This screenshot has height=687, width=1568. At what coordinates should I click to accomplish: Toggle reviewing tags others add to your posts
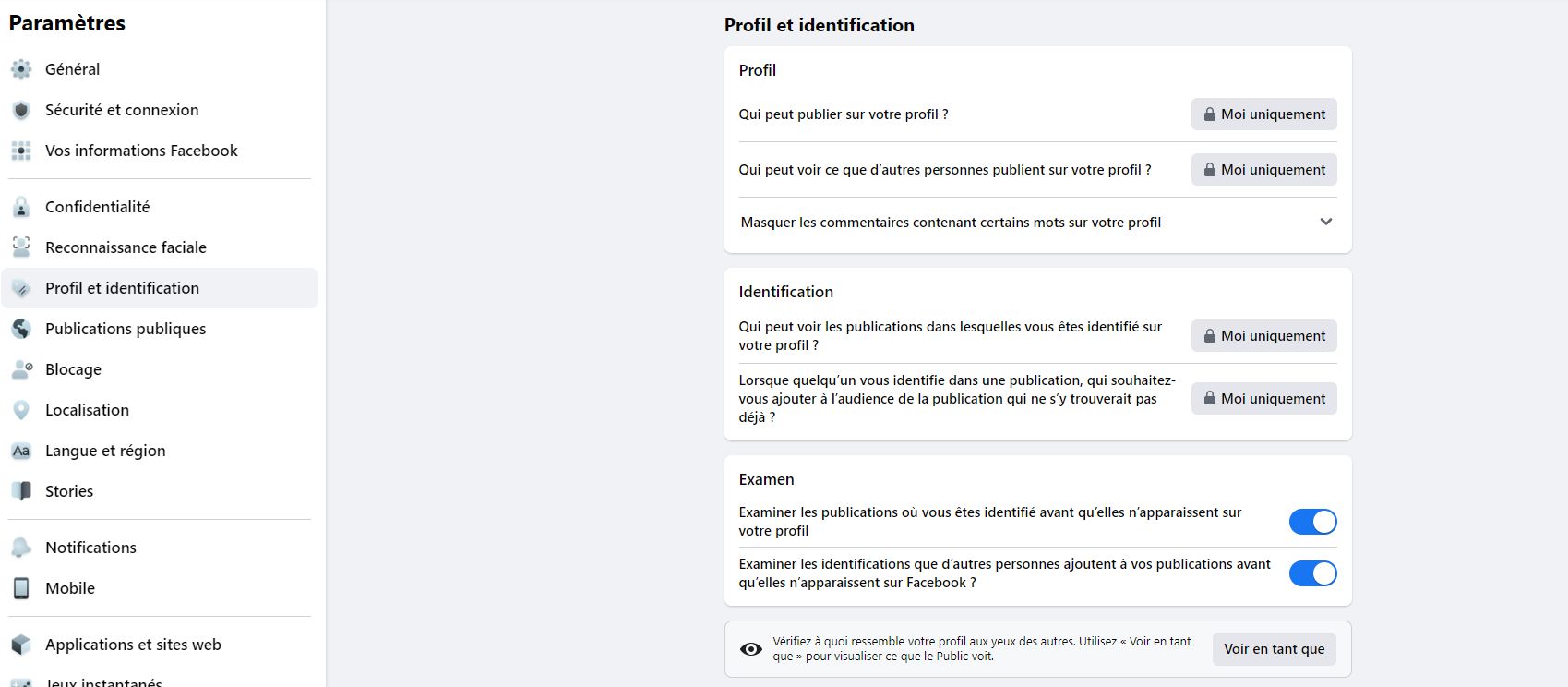pos(1312,573)
